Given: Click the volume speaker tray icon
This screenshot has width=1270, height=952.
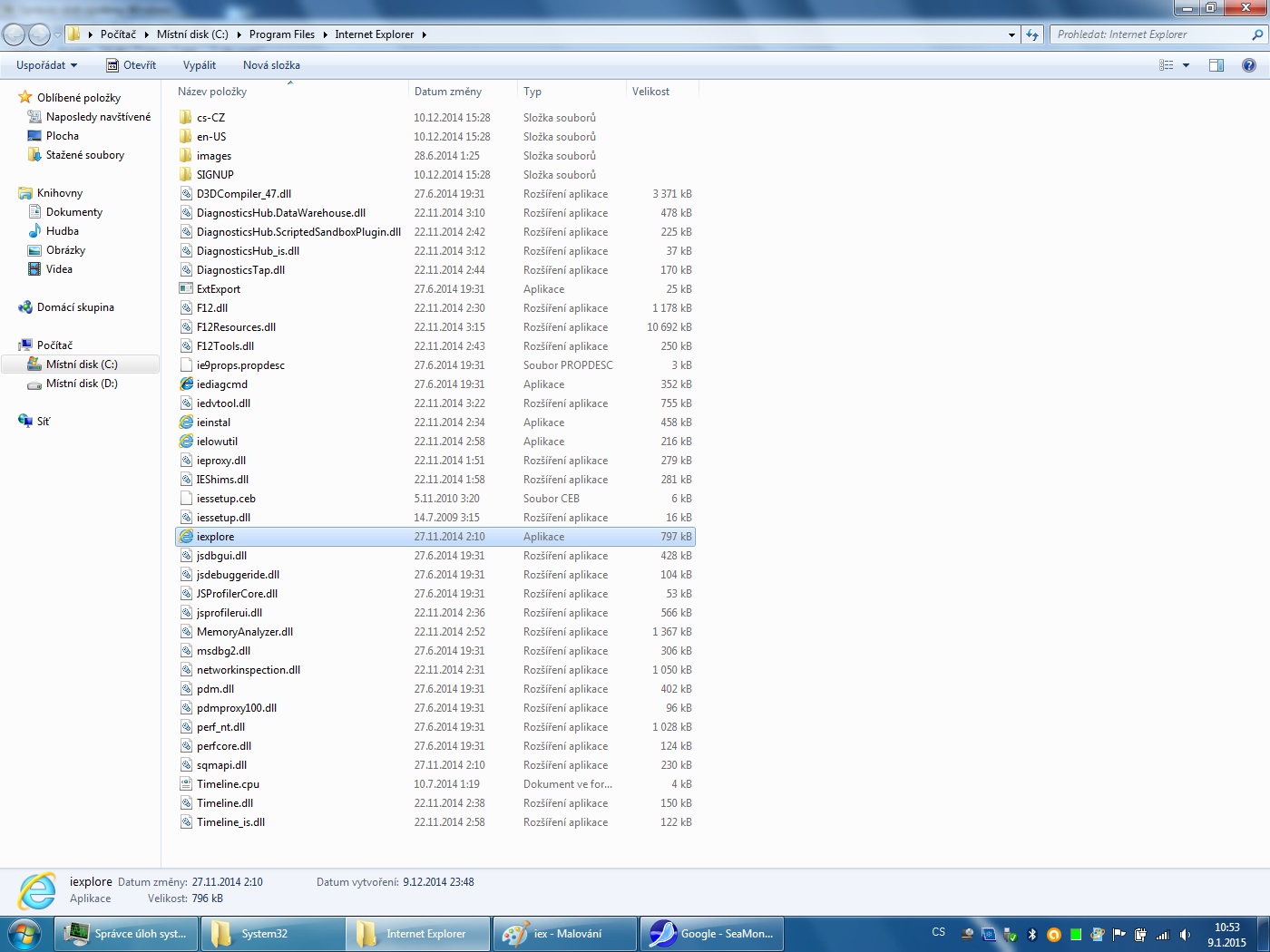Looking at the screenshot, I should pos(1185,935).
